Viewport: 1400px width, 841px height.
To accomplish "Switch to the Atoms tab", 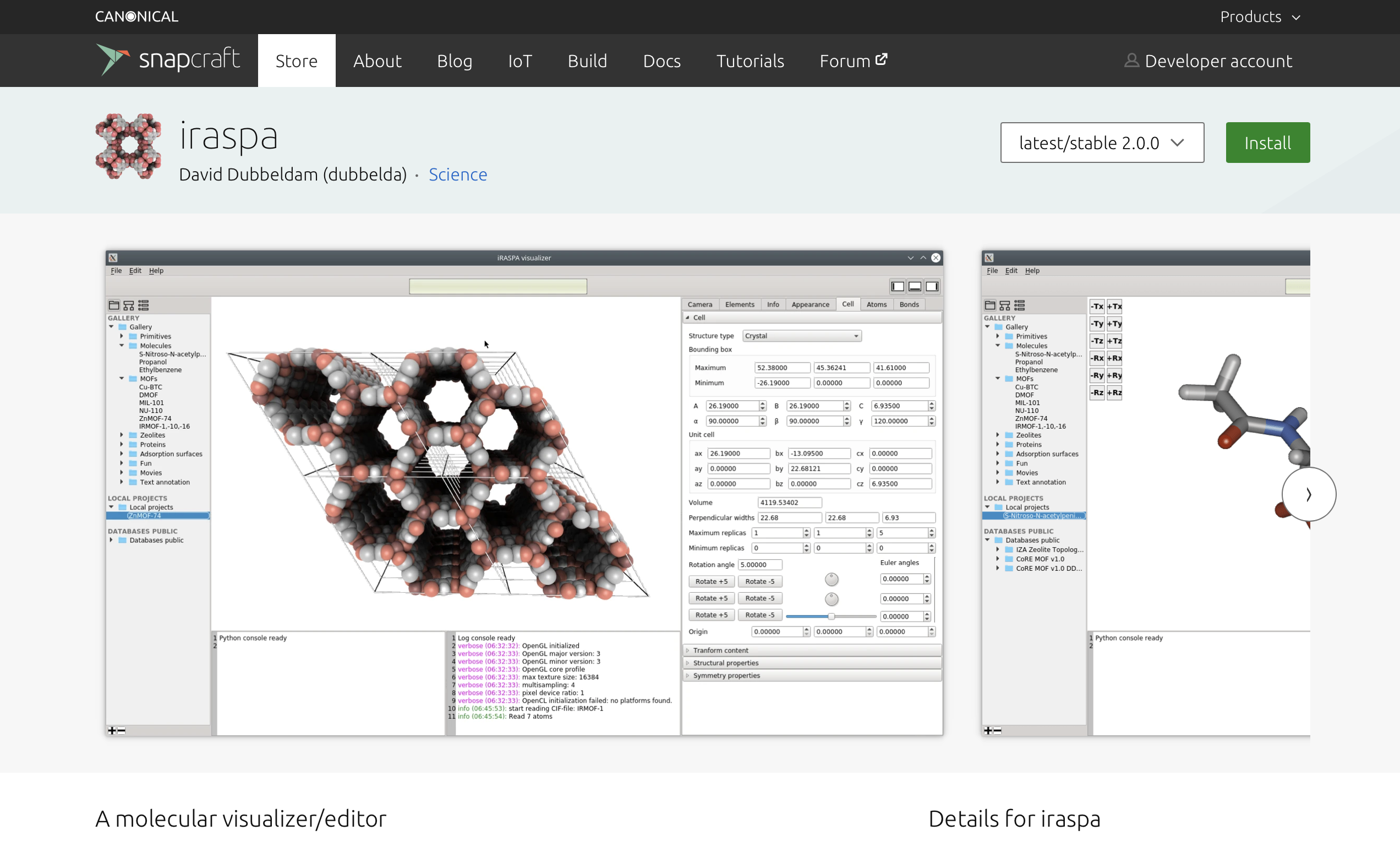I will coord(876,304).
